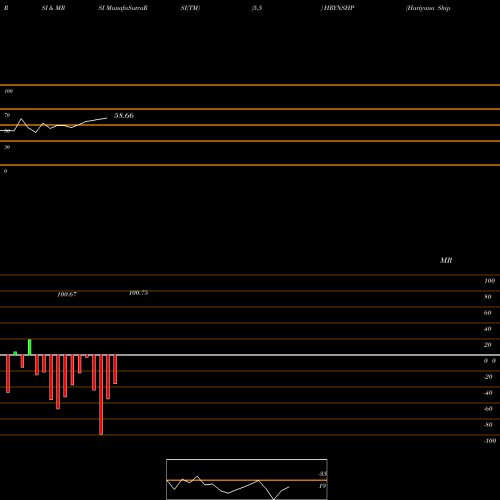Click the peak of the RSI line
The height and width of the screenshot is (500, 500).
[x=22, y=119]
